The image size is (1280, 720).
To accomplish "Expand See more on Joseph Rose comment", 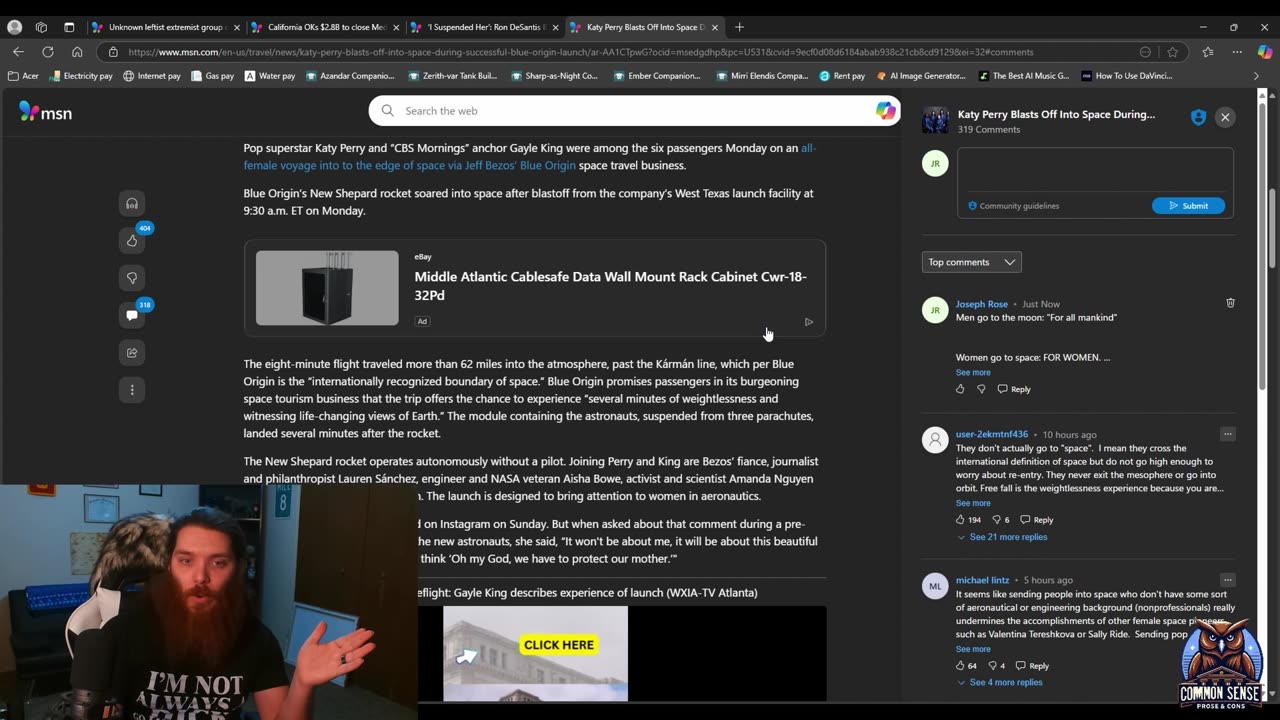I will point(973,372).
